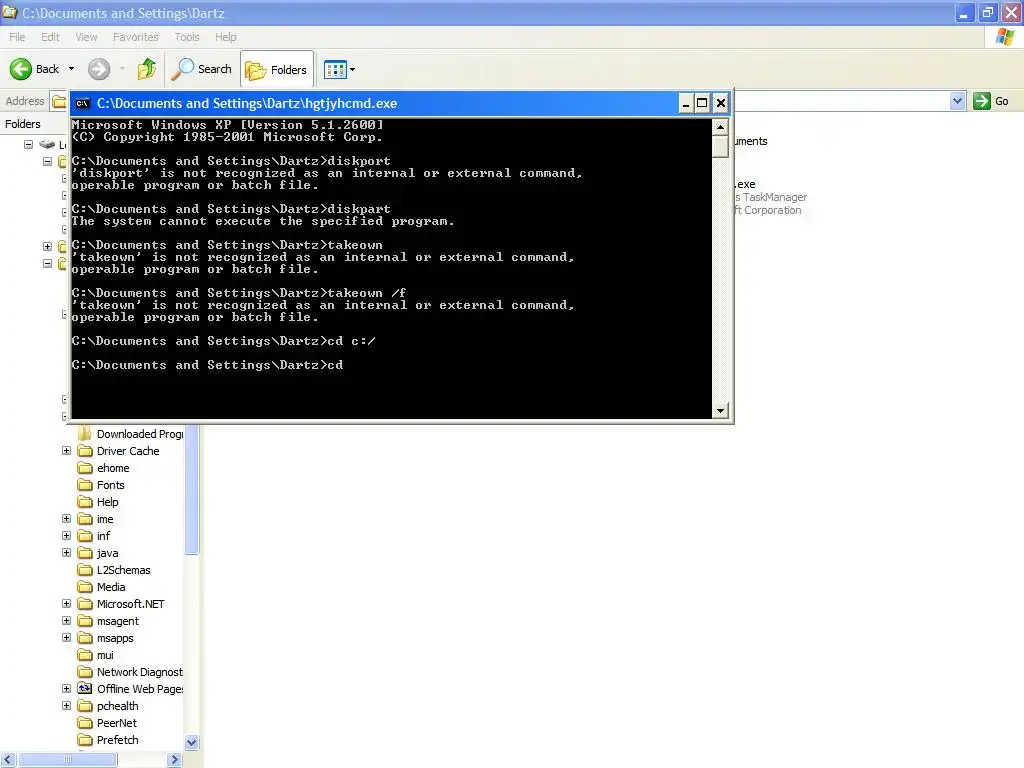The height and width of the screenshot is (768, 1024).
Task: Open the Edit menu
Action: pos(50,37)
